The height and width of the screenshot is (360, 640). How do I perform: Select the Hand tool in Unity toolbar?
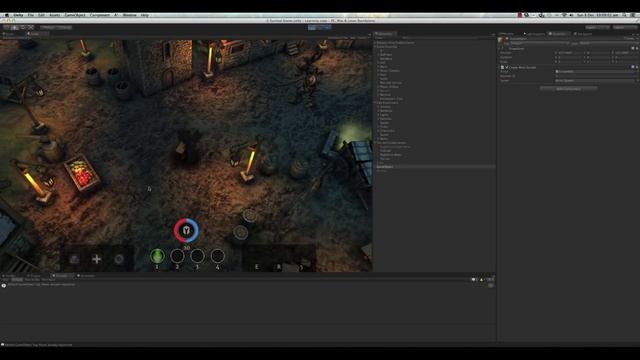tap(7, 27)
